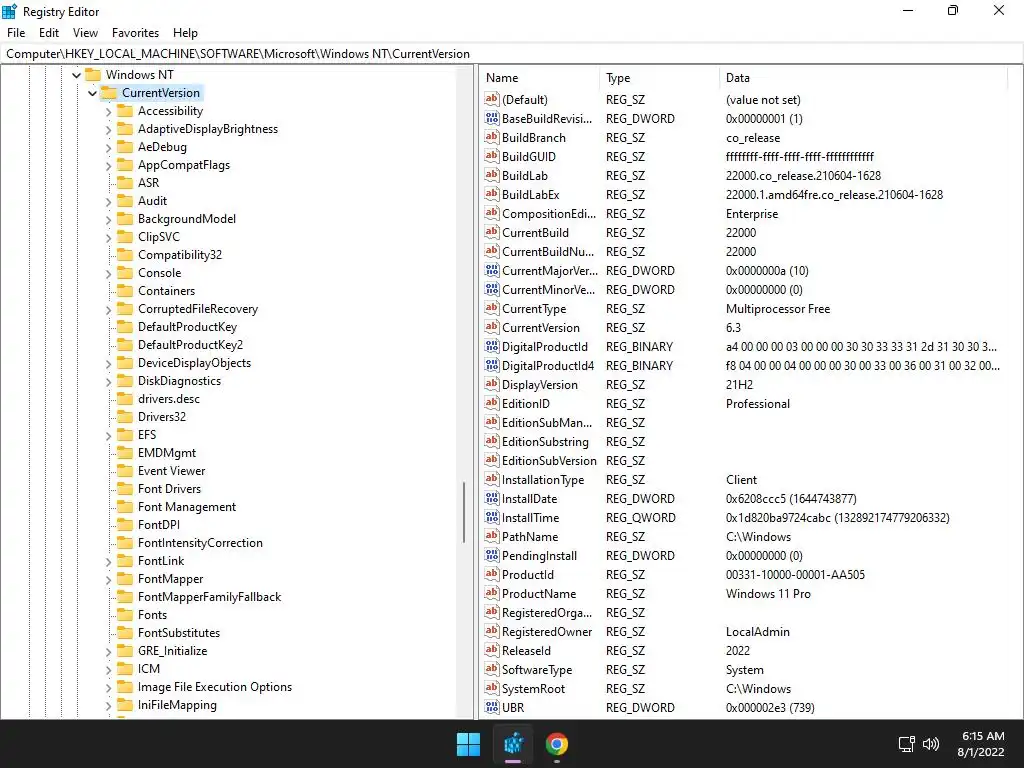Click the icon next to InstallDate

(x=492, y=499)
